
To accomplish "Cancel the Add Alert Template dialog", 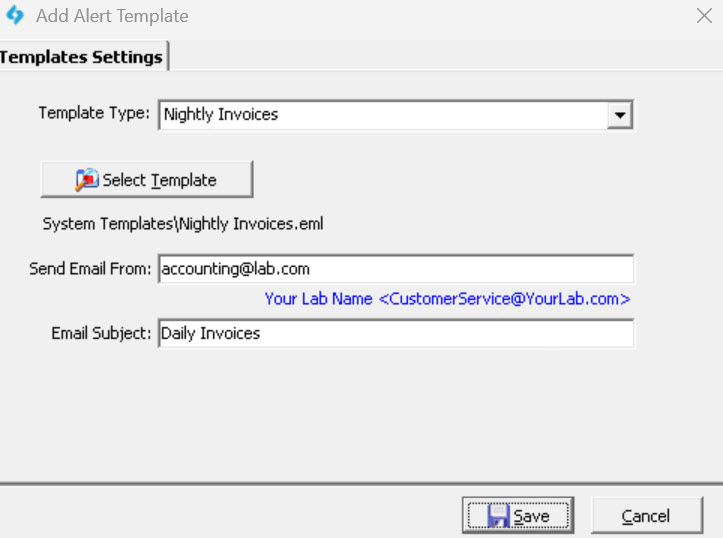I will (646, 515).
